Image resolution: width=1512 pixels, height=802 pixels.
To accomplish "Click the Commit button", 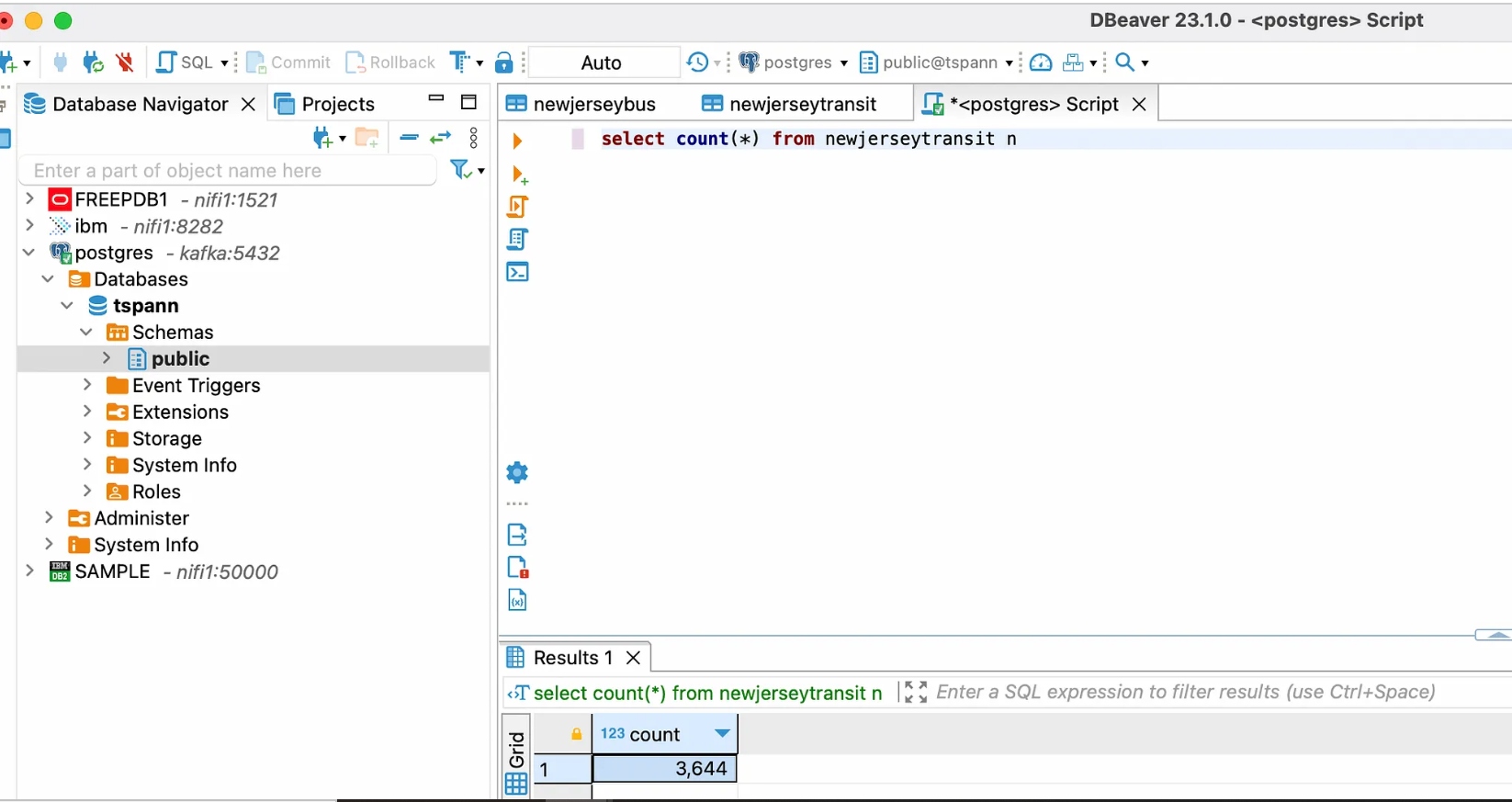I will click(x=288, y=62).
